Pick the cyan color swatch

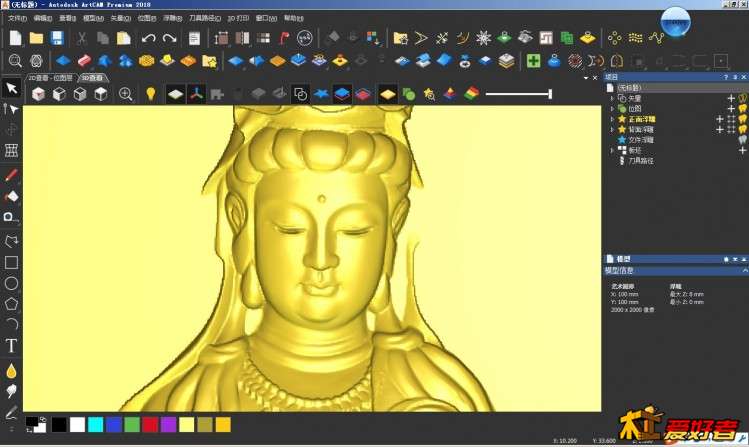coord(96,425)
